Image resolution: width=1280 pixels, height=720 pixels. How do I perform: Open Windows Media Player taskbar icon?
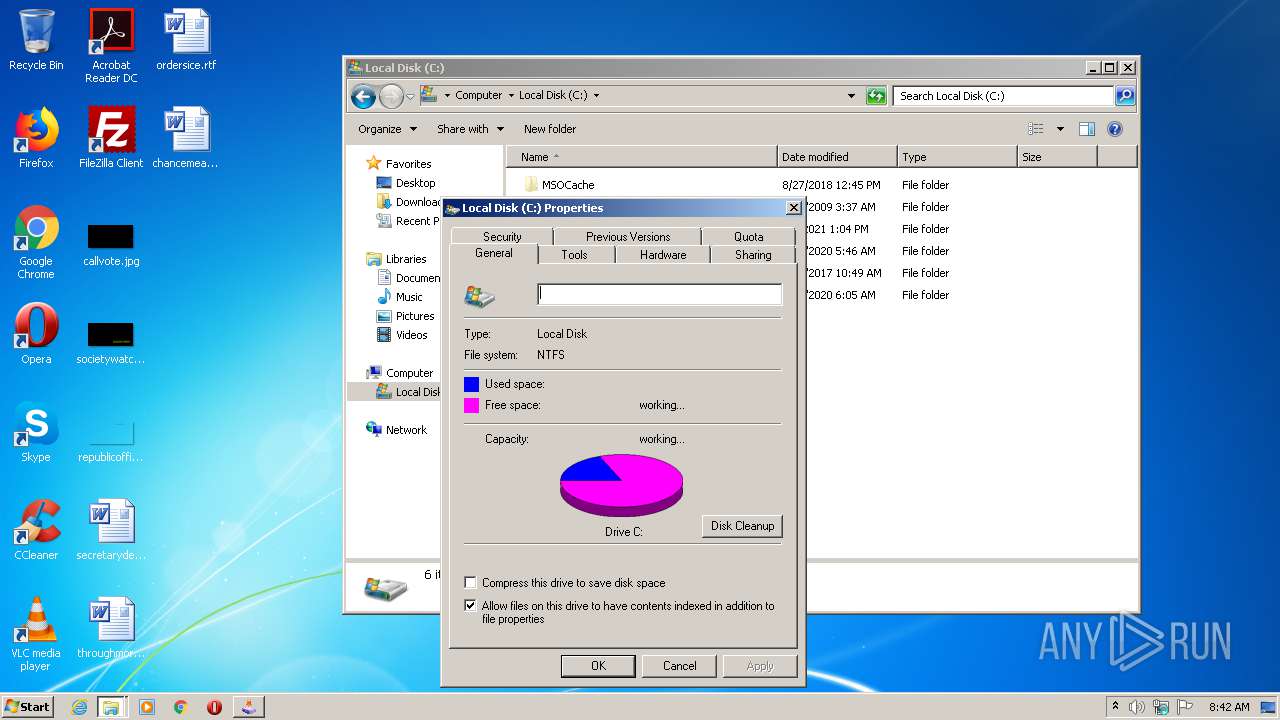tap(147, 707)
